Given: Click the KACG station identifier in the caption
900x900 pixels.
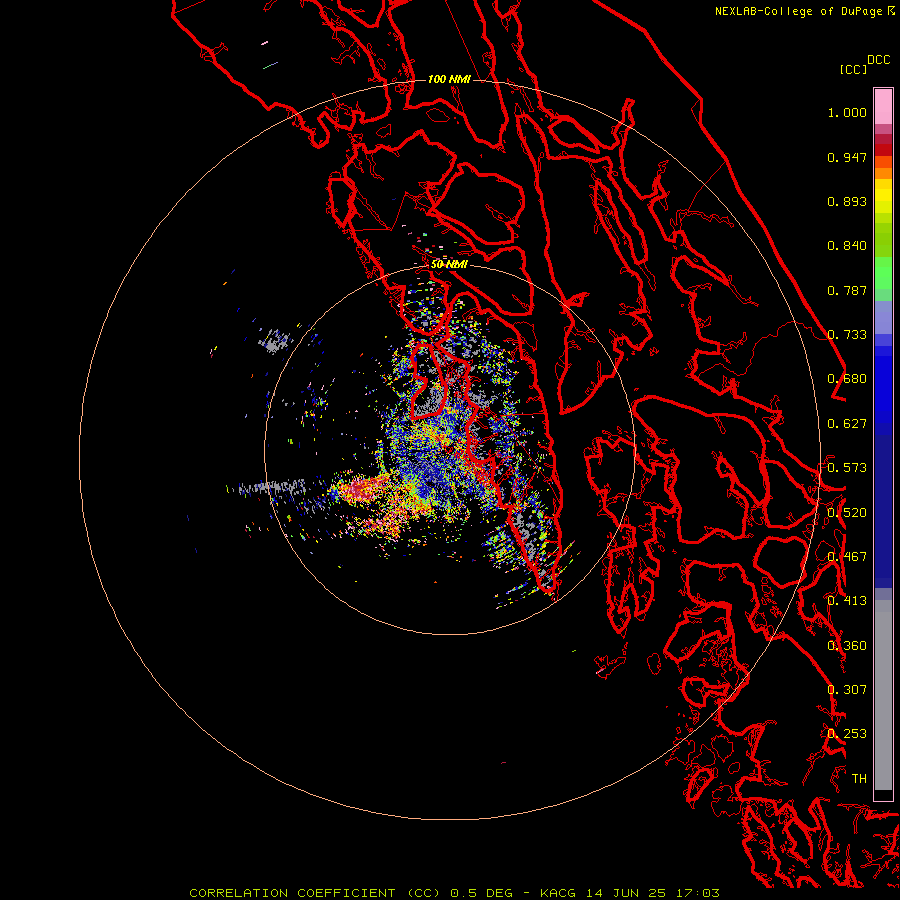Looking at the screenshot, I should click(x=557, y=893).
